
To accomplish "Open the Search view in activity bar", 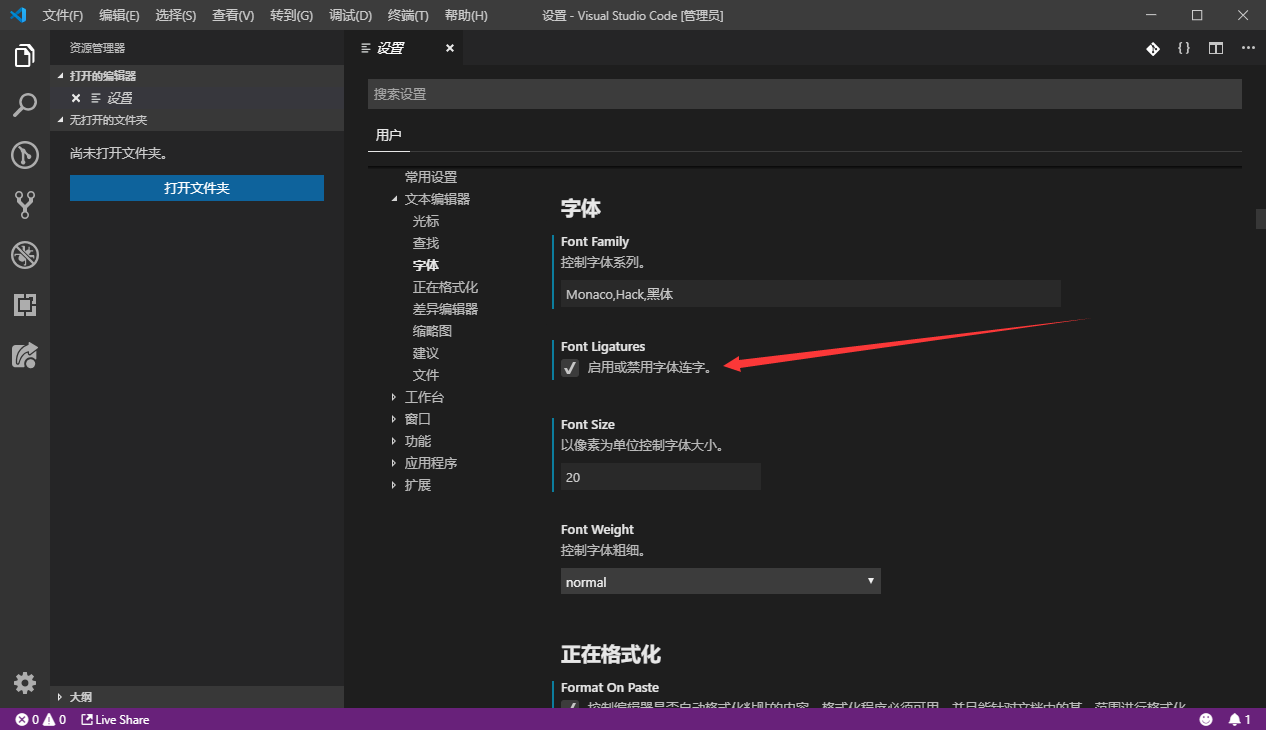I will pos(25,105).
